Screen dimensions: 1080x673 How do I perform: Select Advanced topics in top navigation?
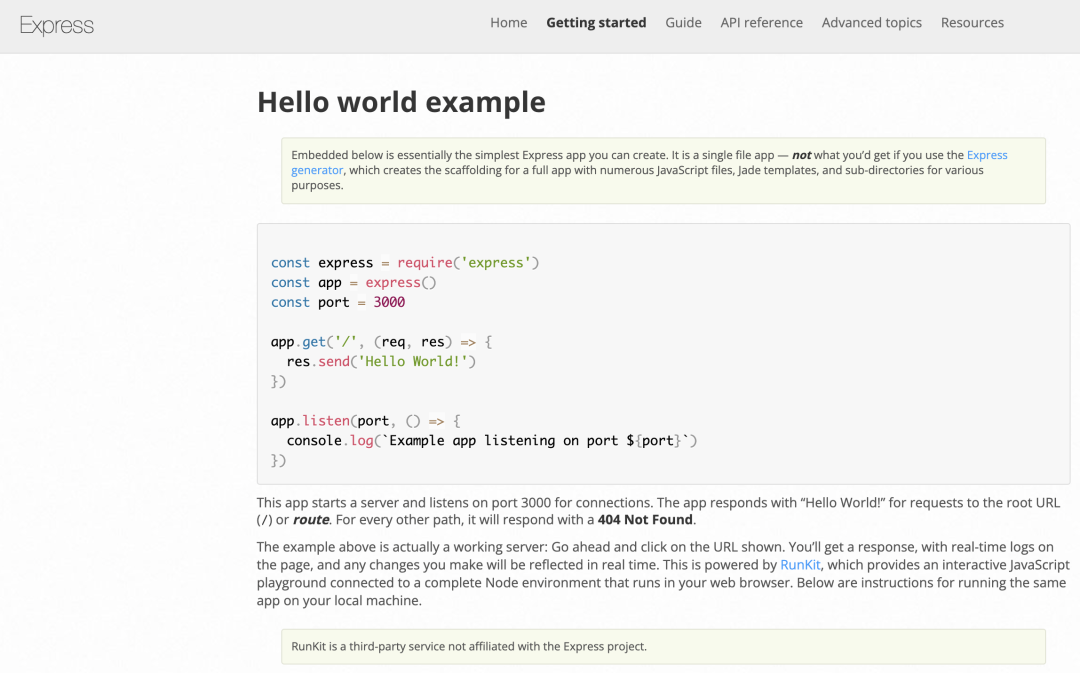coord(871,23)
